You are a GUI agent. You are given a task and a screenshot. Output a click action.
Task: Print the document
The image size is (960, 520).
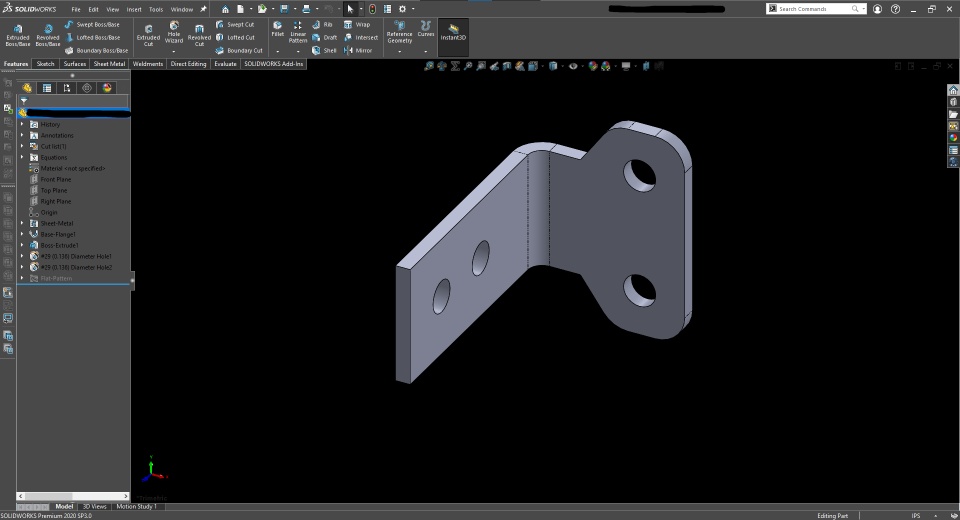(306, 9)
